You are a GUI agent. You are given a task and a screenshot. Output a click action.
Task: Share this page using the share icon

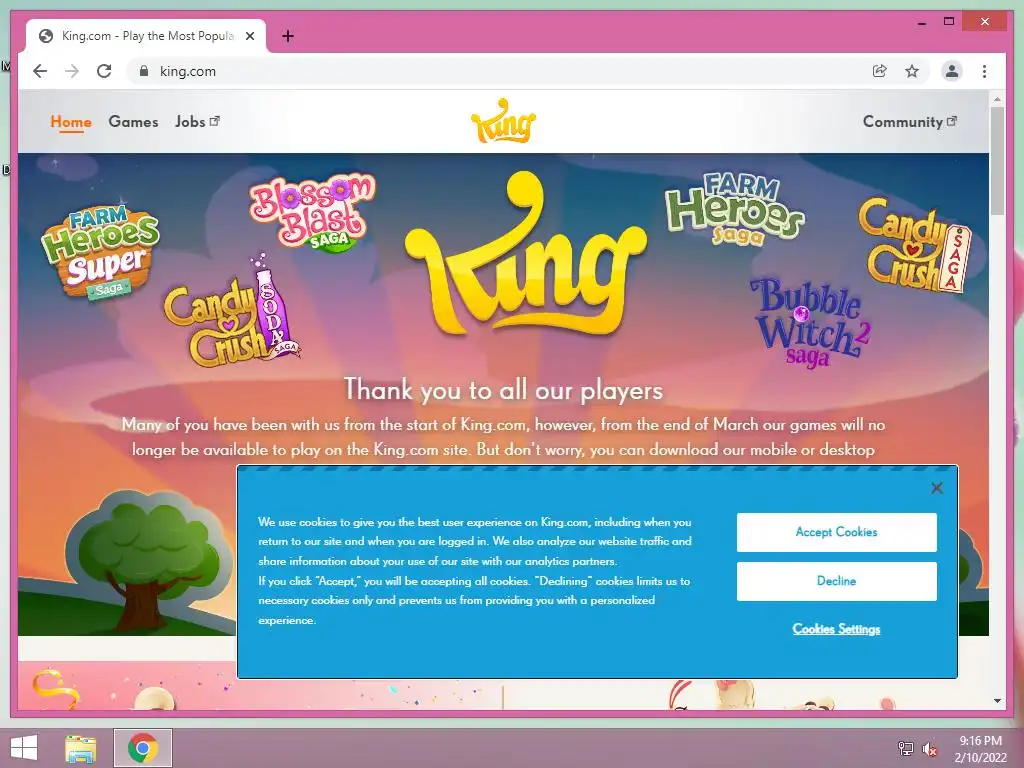(880, 71)
